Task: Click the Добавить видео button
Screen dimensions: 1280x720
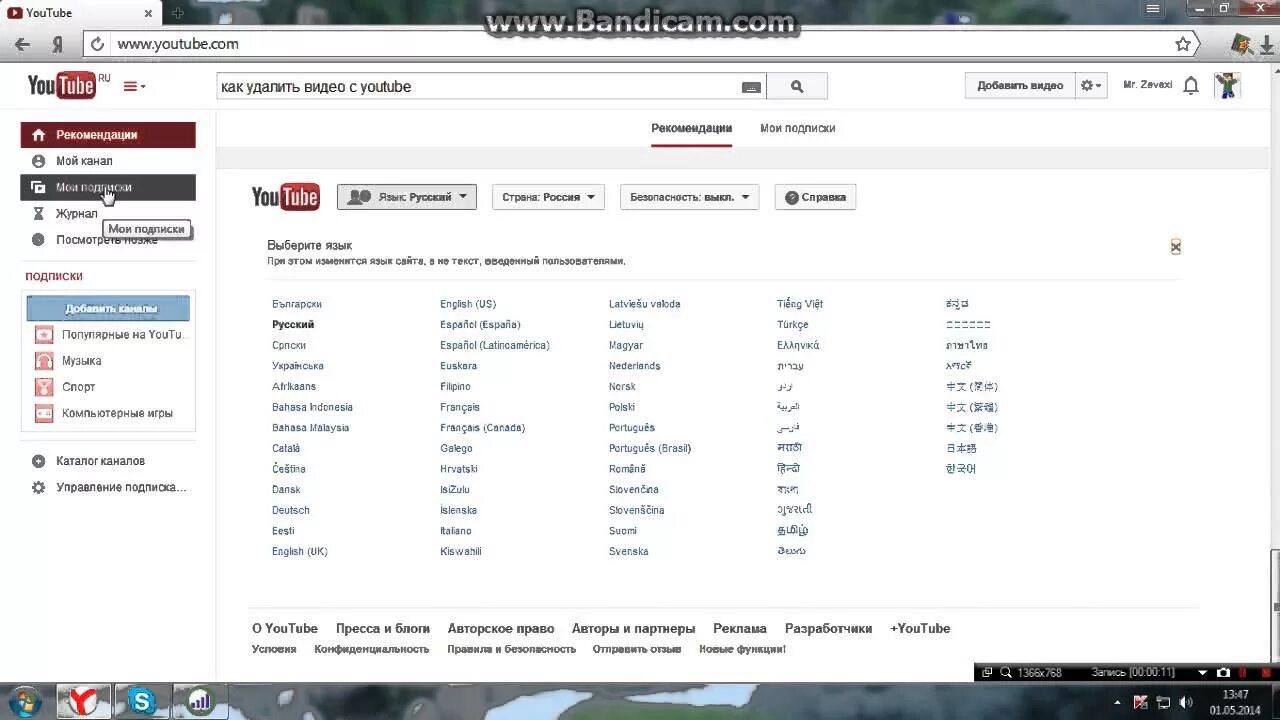Action: 1020,86
